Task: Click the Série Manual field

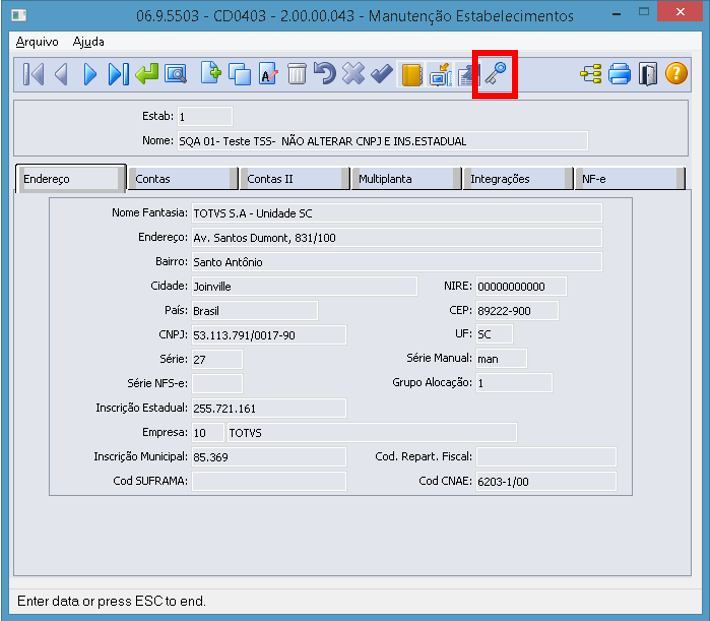Action: [x=501, y=359]
